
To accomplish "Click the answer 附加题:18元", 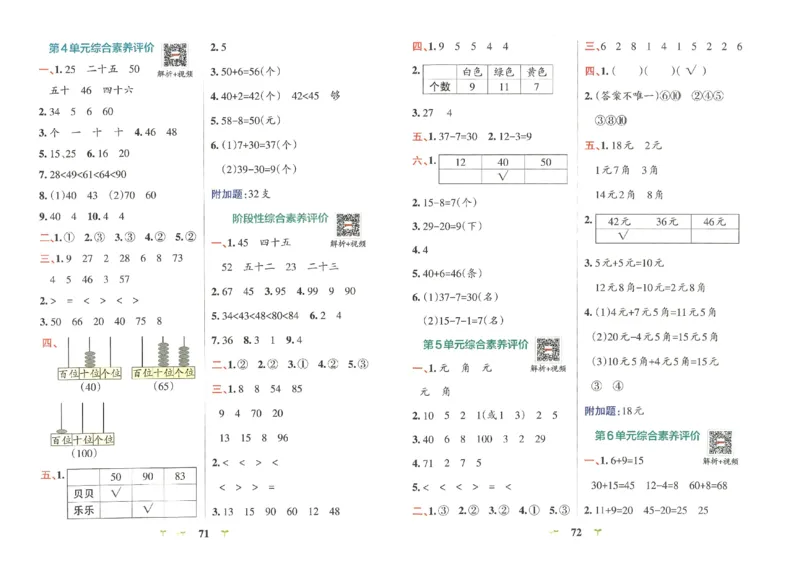I will (x=614, y=411).
